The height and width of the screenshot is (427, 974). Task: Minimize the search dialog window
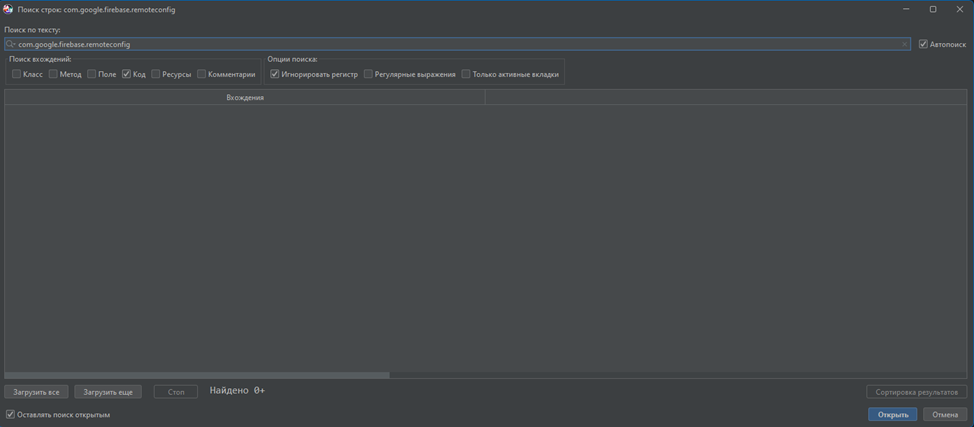(906, 9)
